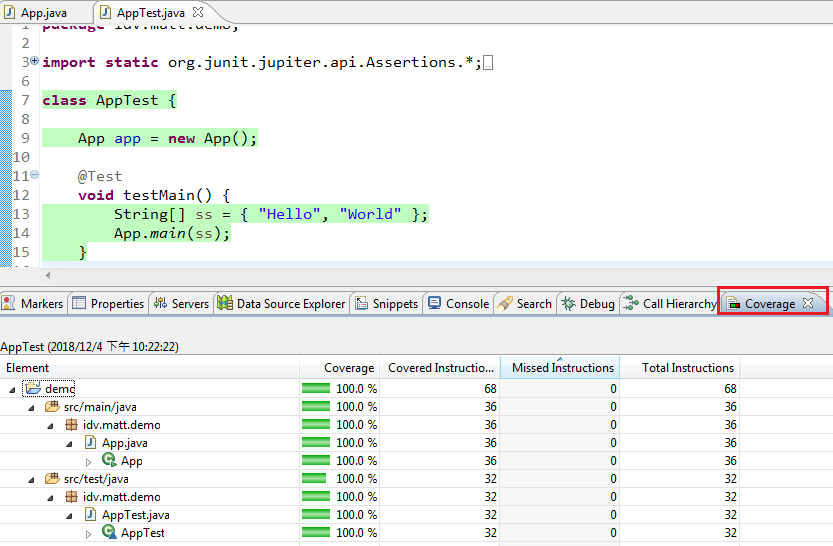Click the Servers view icon

[x=161, y=304]
